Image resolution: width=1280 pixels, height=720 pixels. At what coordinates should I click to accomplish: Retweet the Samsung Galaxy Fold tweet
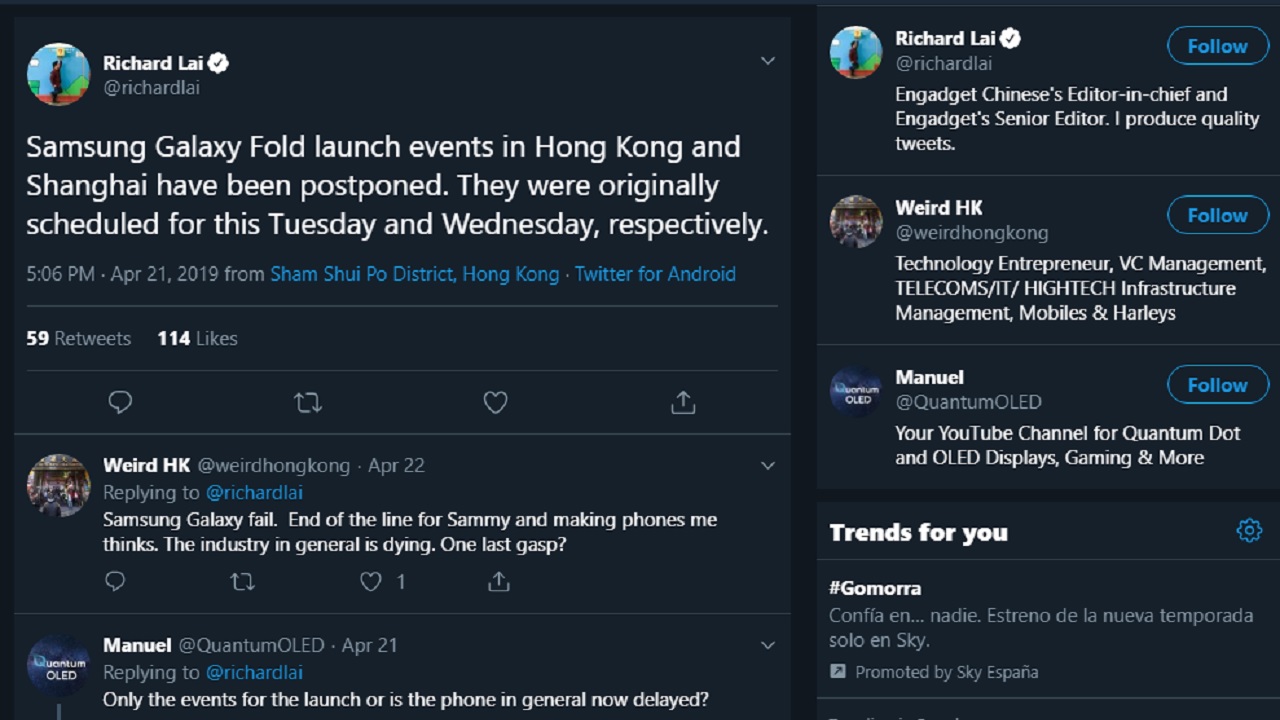(x=308, y=402)
